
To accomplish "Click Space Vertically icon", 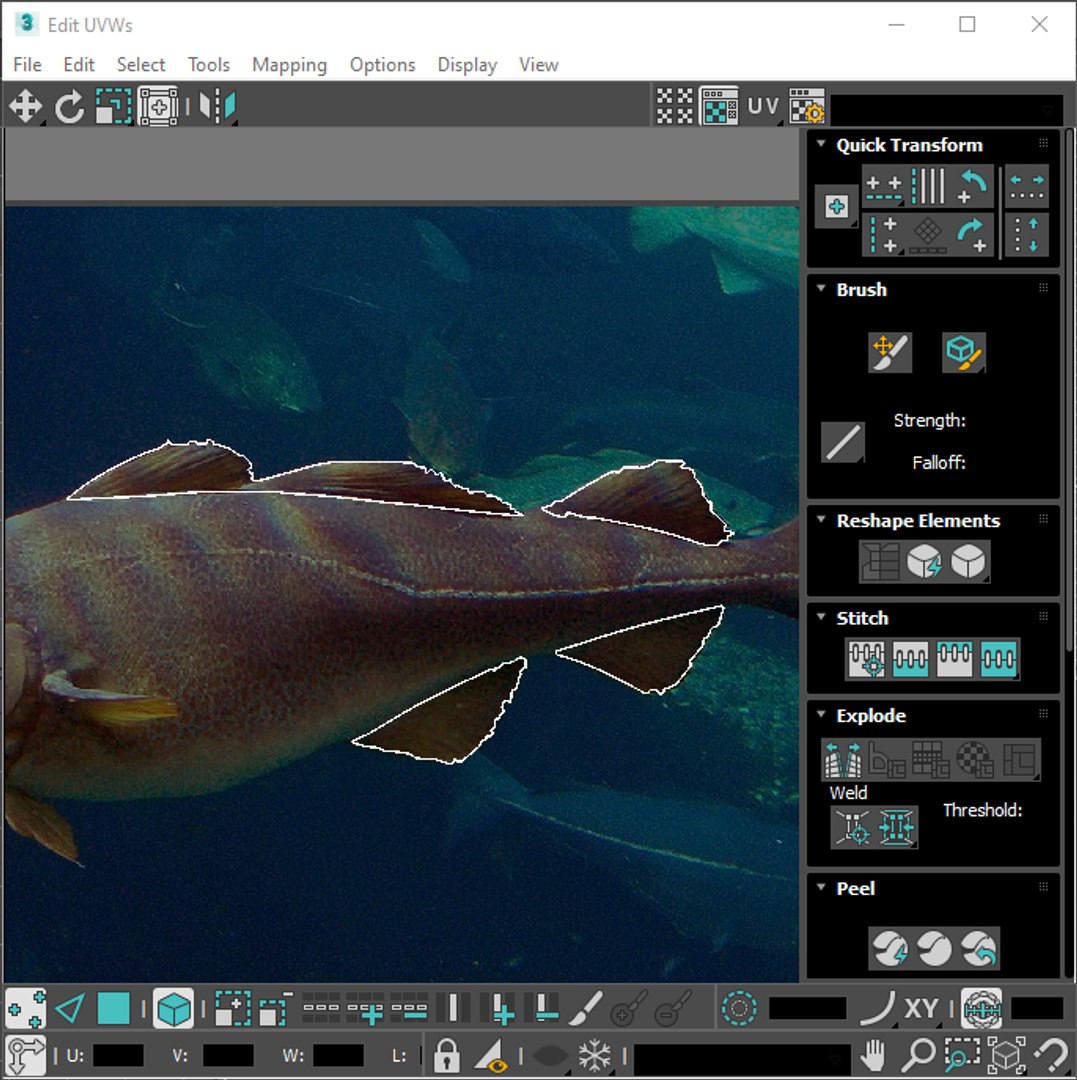I will (1027, 235).
